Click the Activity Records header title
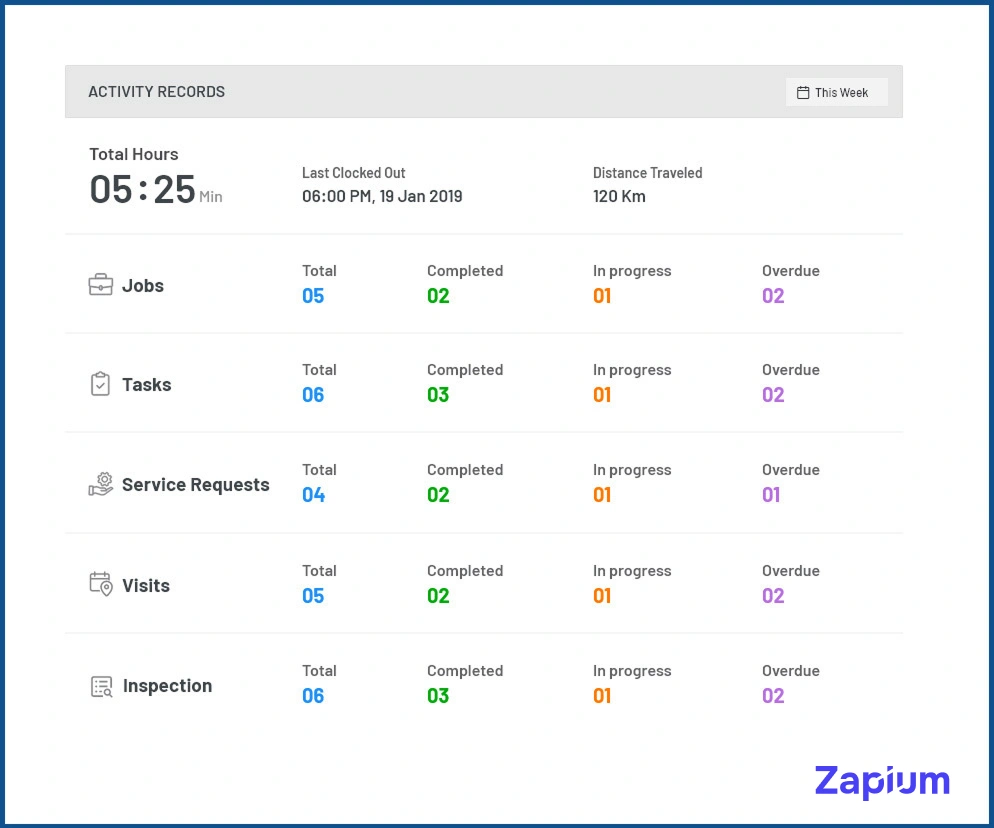 (156, 92)
